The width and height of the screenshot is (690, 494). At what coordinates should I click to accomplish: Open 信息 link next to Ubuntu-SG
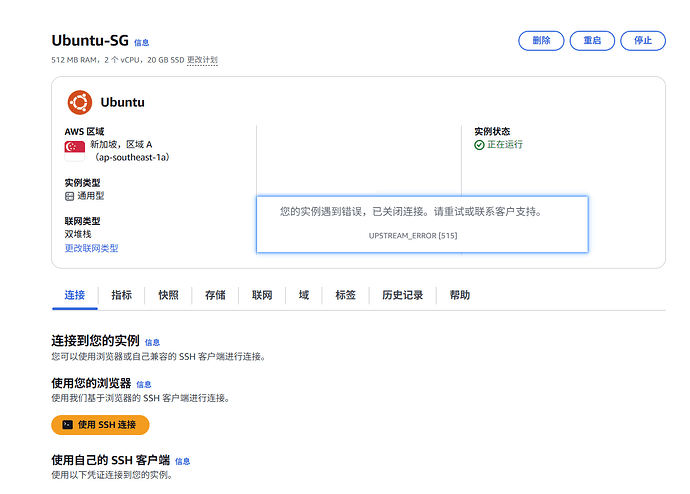141,43
